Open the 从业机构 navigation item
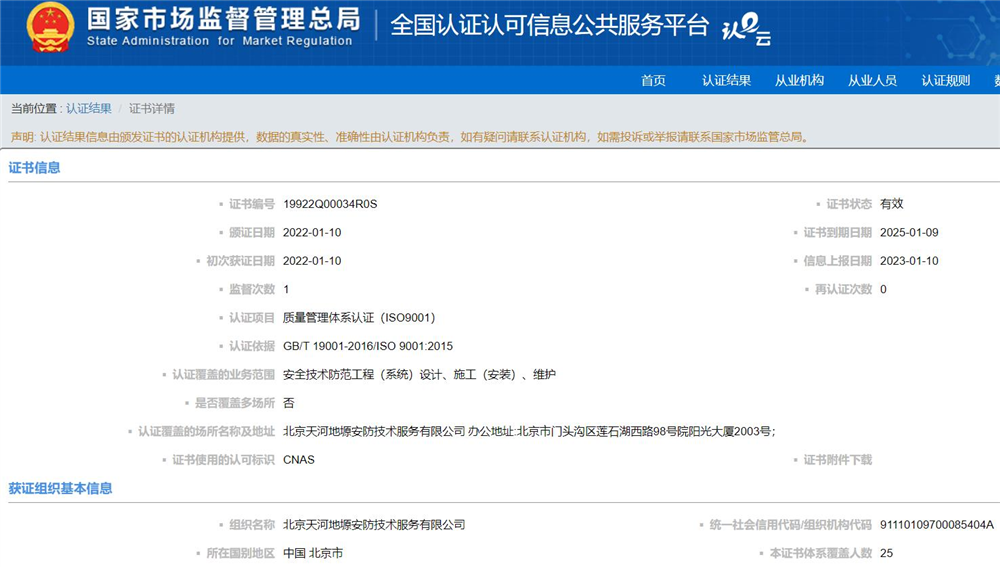Image resolution: width=1000 pixels, height=567 pixels. click(x=799, y=81)
